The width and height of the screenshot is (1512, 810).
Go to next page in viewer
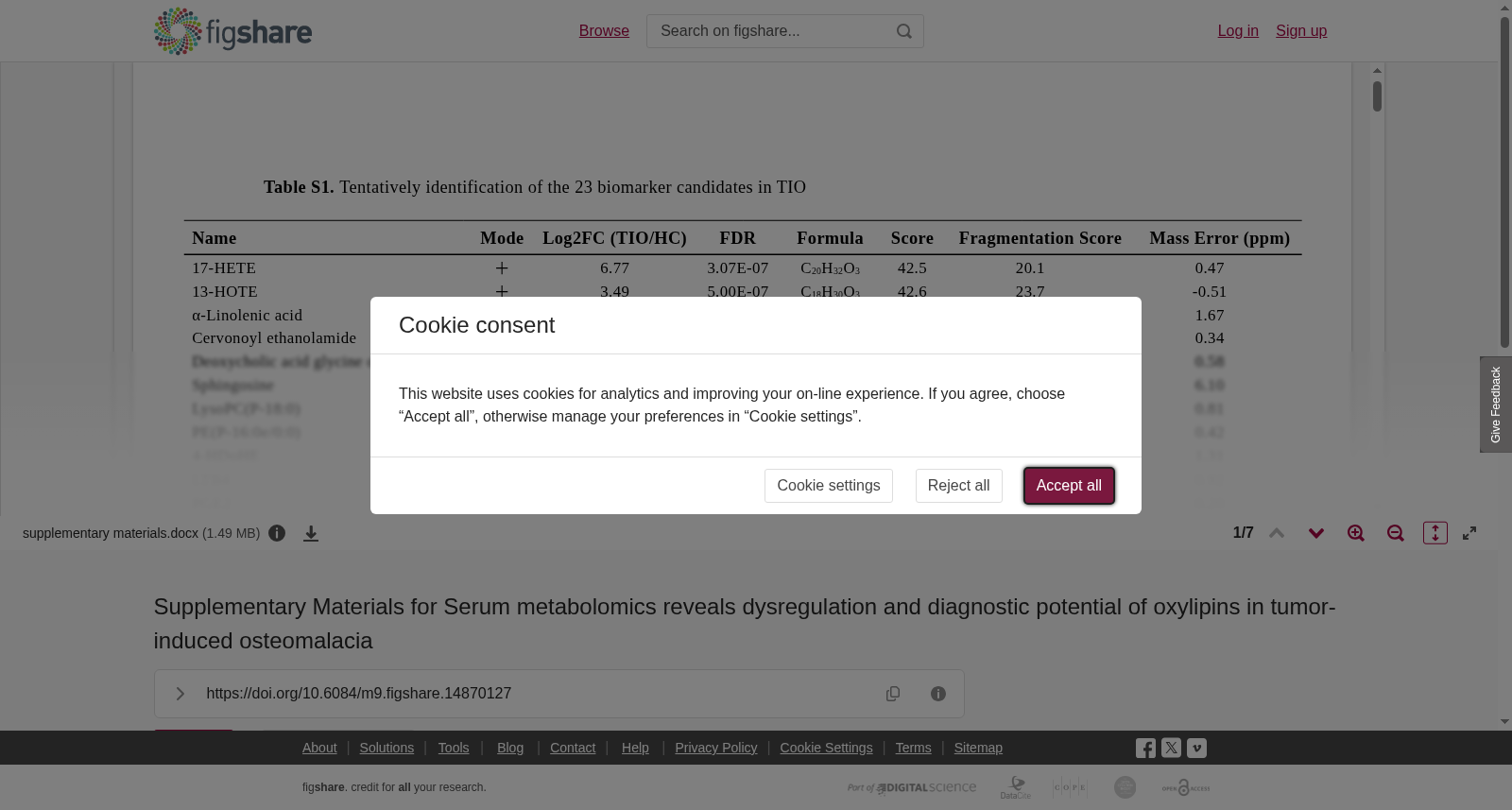(1316, 533)
